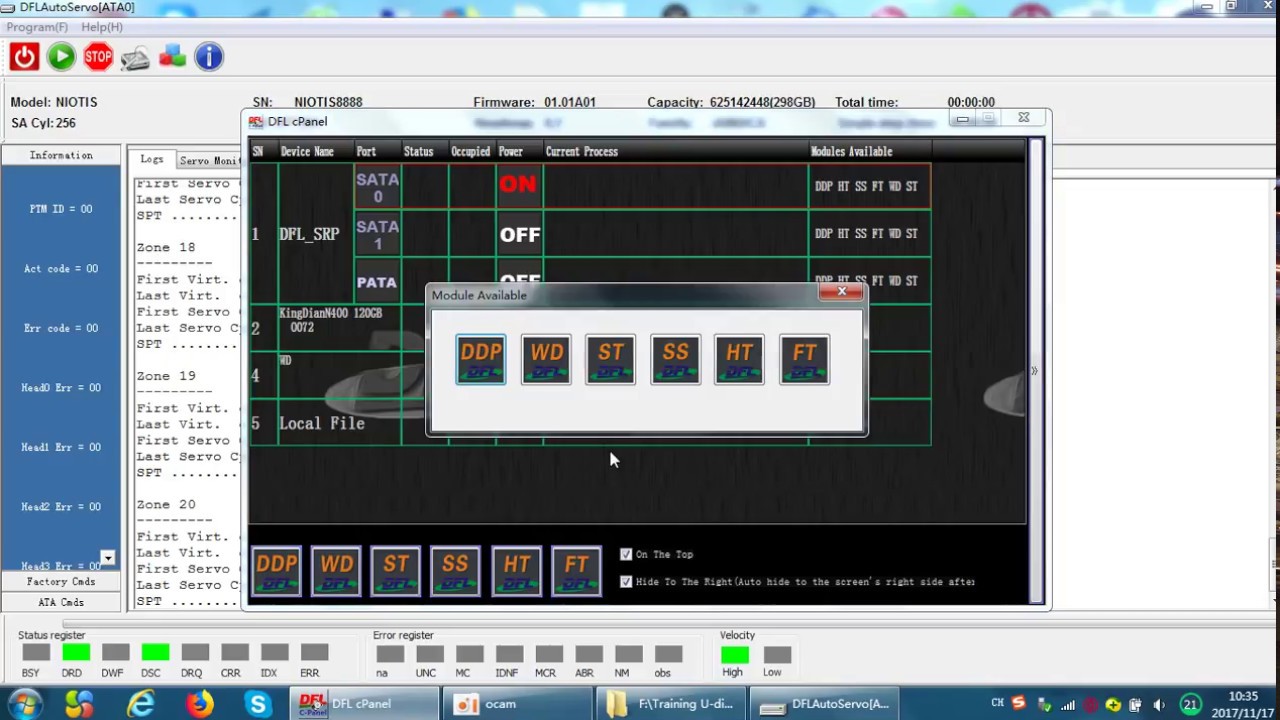Open the Windows Start menu
The image size is (1280, 720).
[x=24, y=704]
